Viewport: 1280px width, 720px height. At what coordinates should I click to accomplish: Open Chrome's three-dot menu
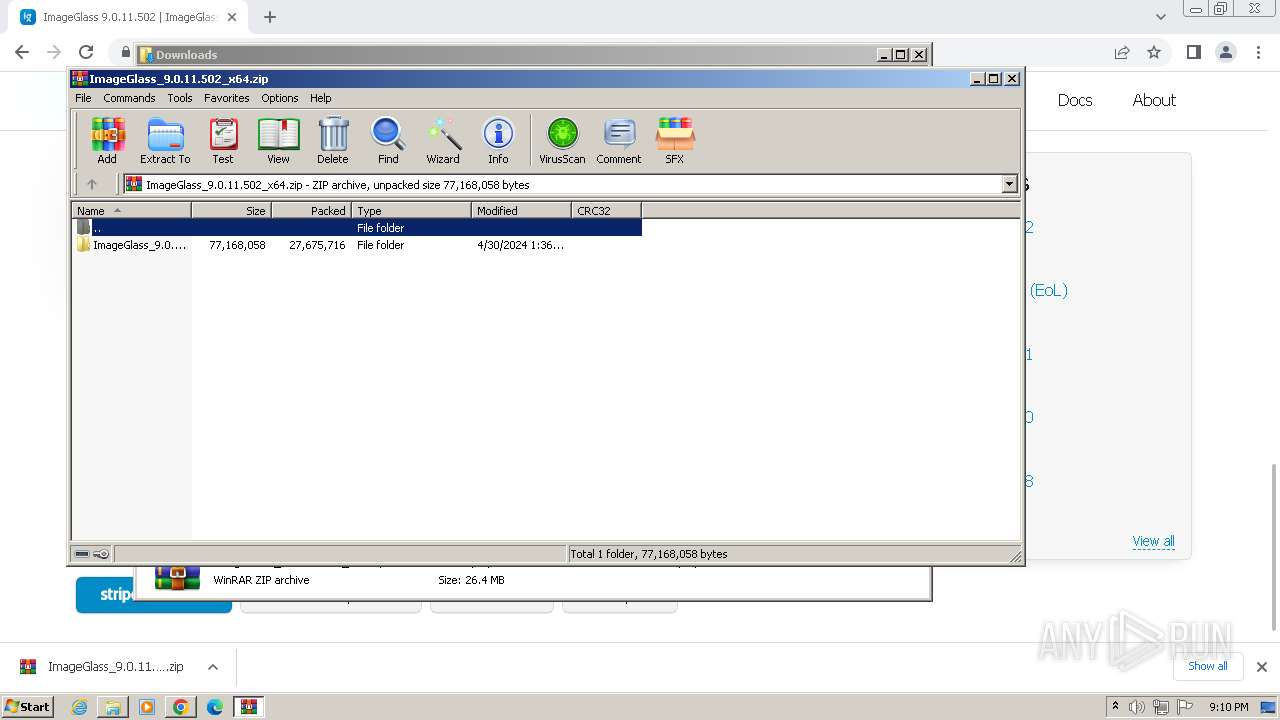point(1257,52)
